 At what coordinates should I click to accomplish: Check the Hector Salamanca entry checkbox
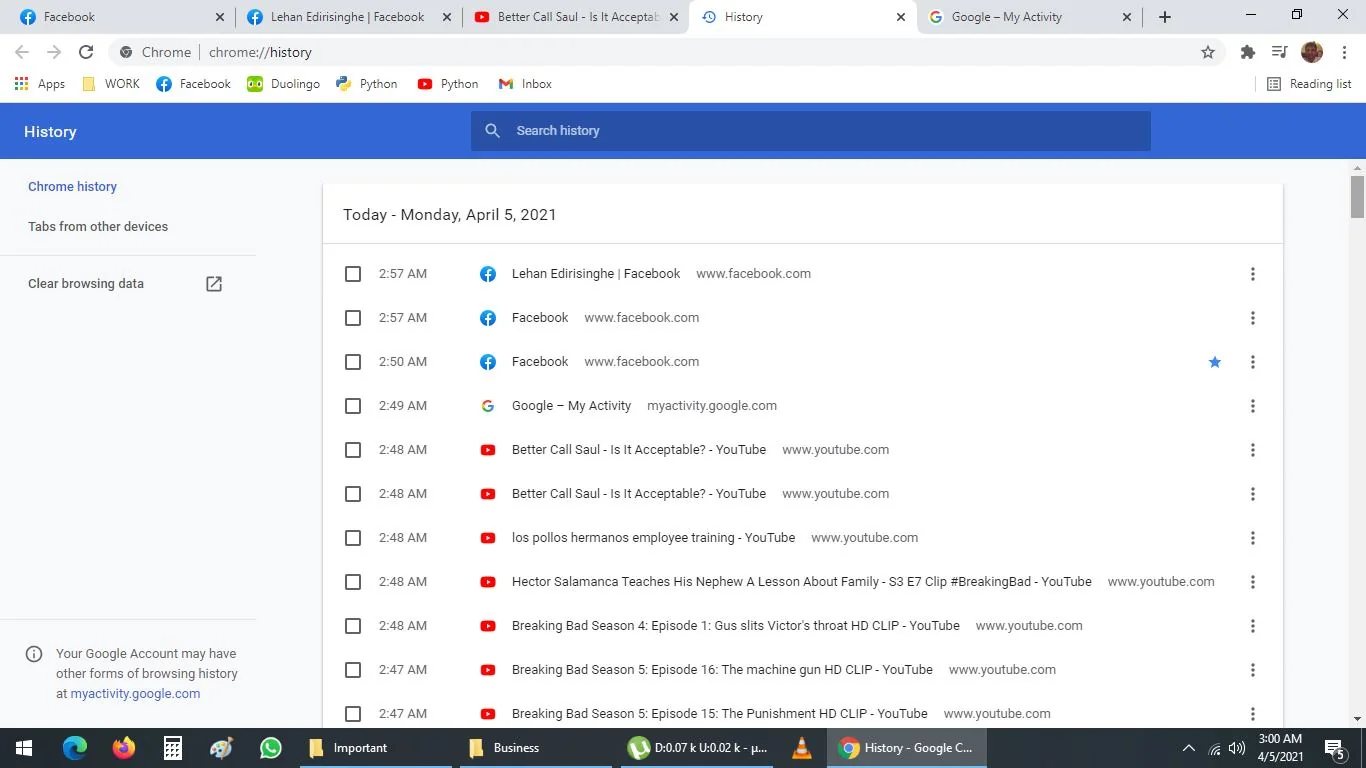pyautogui.click(x=353, y=582)
